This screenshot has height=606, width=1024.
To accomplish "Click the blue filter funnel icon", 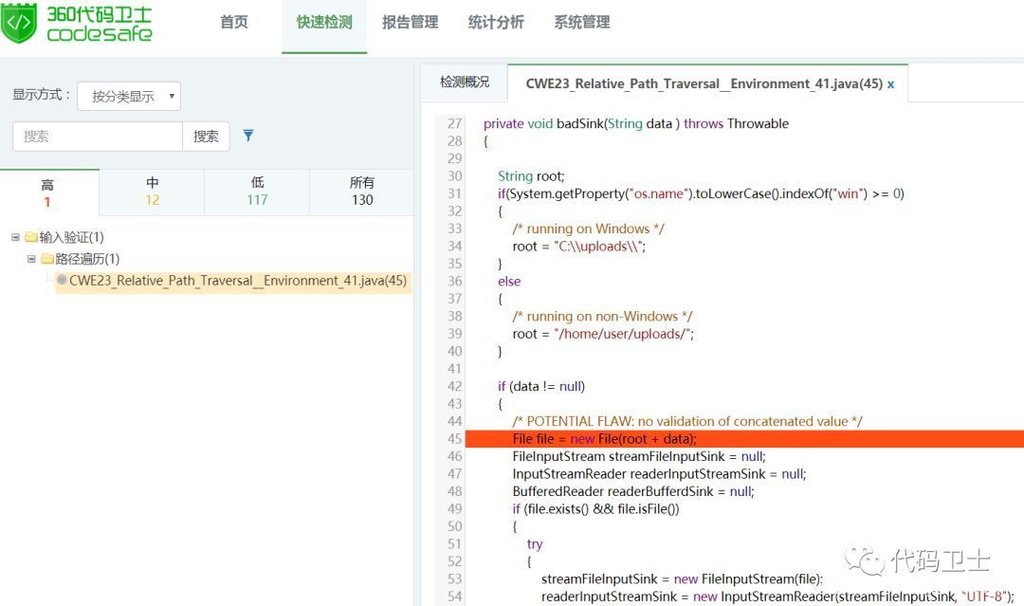I will click(x=249, y=136).
